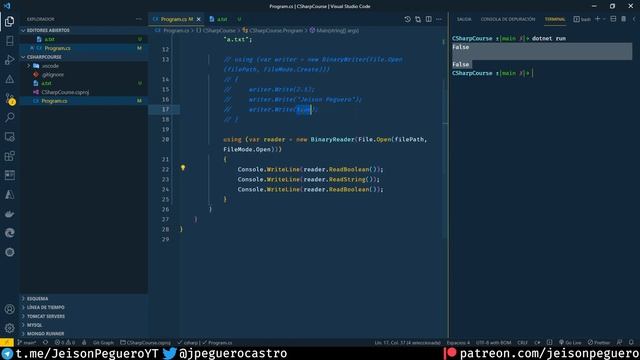Viewport: 640px width, 360px height.
Task: Change UTF-8 with BOM encoding
Action: (x=493, y=342)
